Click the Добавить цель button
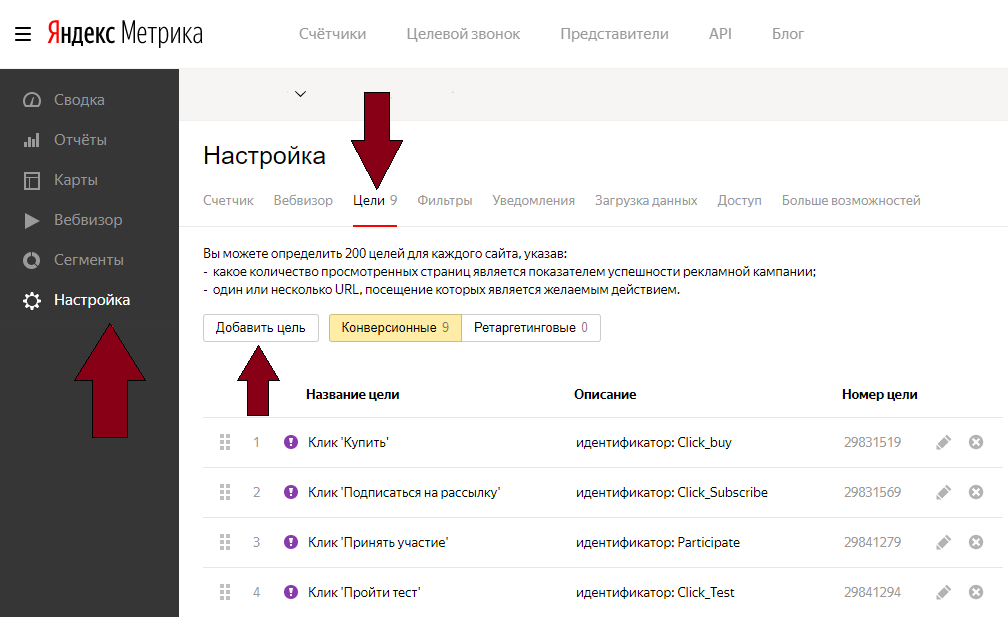Viewport: 1008px width, 618px height. click(x=261, y=328)
